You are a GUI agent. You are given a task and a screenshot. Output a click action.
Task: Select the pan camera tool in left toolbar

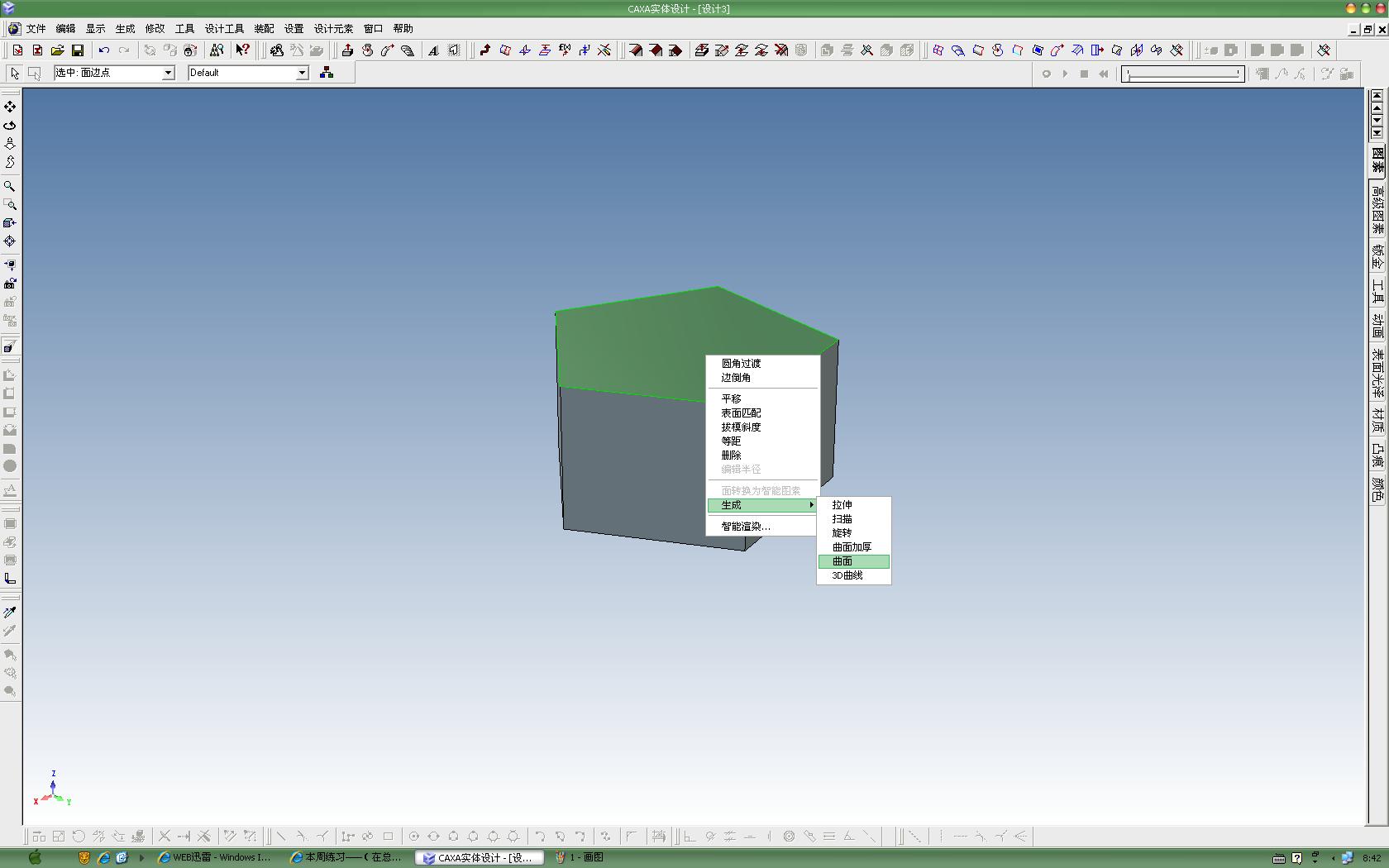10,107
